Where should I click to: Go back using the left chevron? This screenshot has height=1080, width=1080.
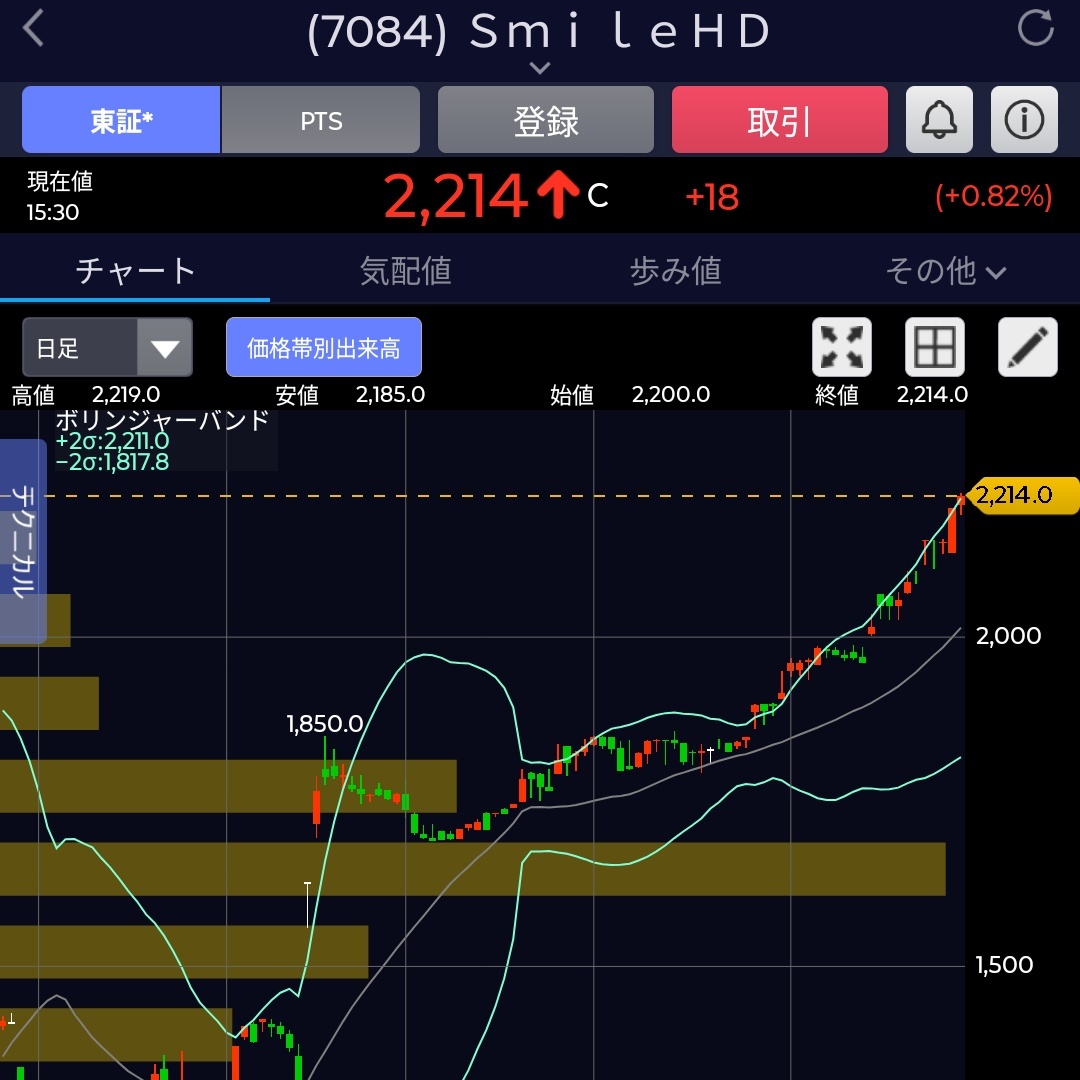(33, 28)
